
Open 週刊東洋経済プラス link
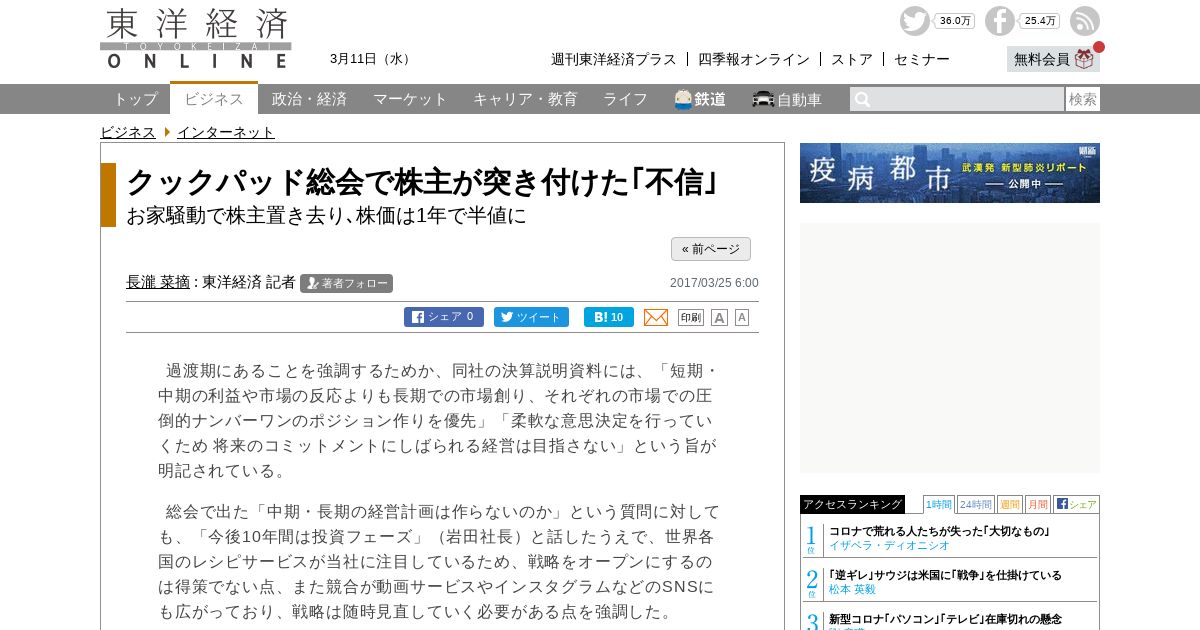[x=614, y=59]
